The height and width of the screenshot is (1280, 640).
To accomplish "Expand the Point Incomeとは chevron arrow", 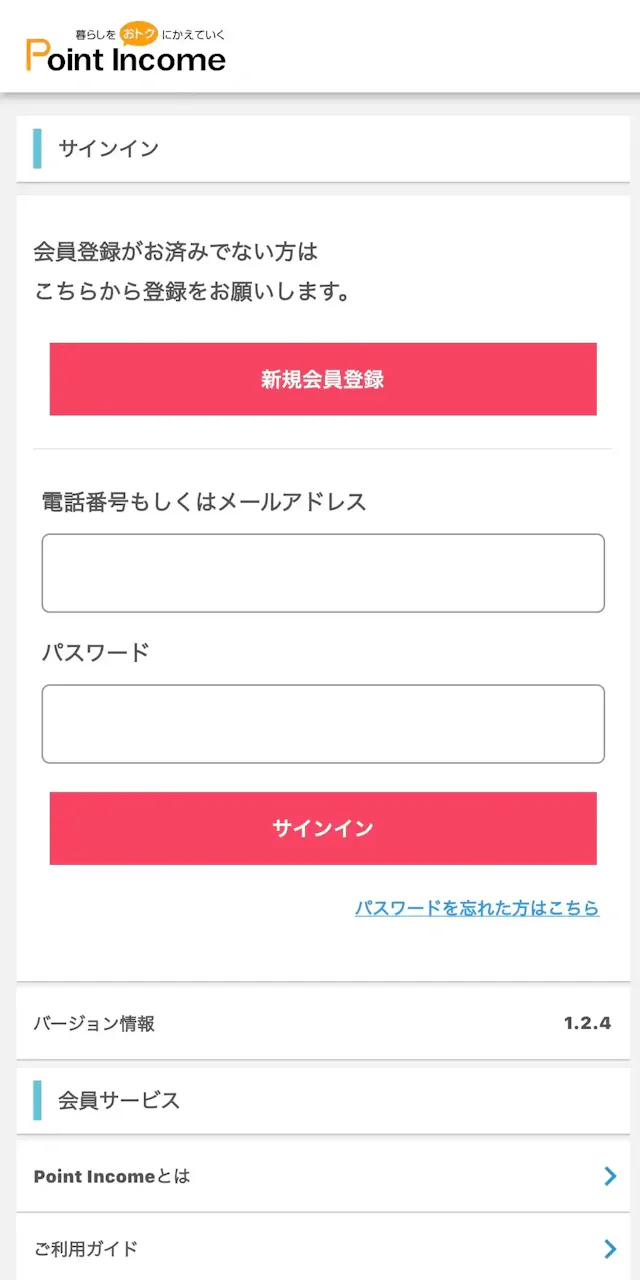I will point(610,1177).
